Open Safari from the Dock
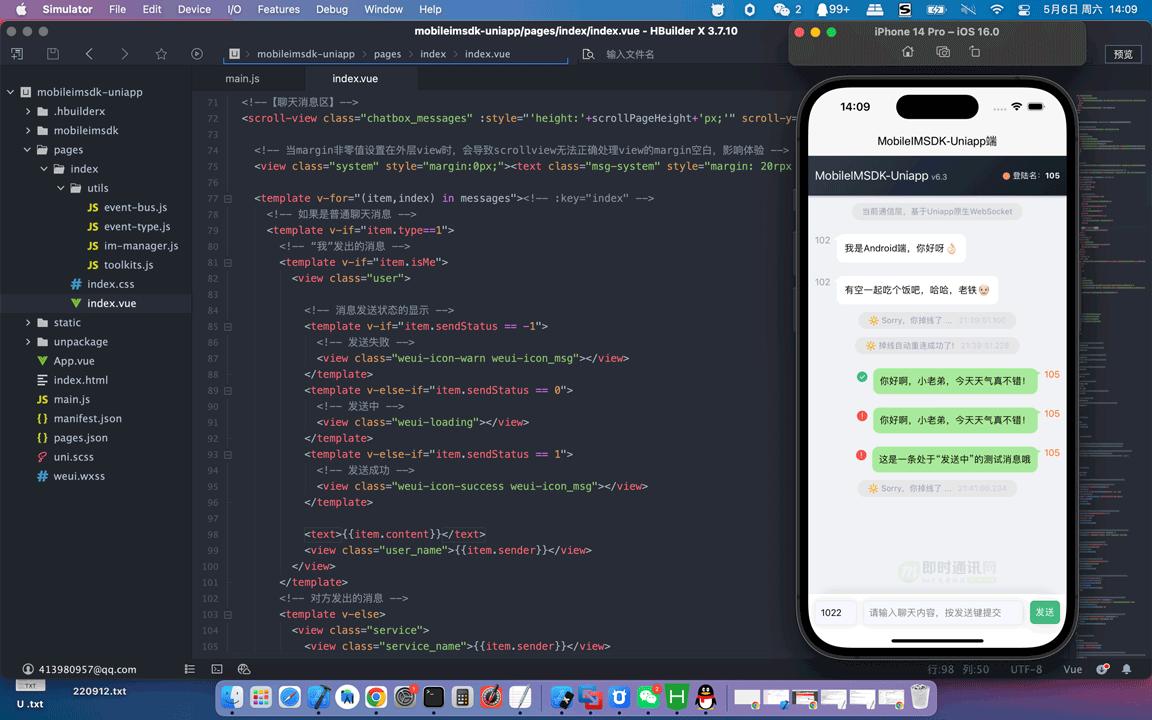1152x720 pixels. click(x=289, y=696)
